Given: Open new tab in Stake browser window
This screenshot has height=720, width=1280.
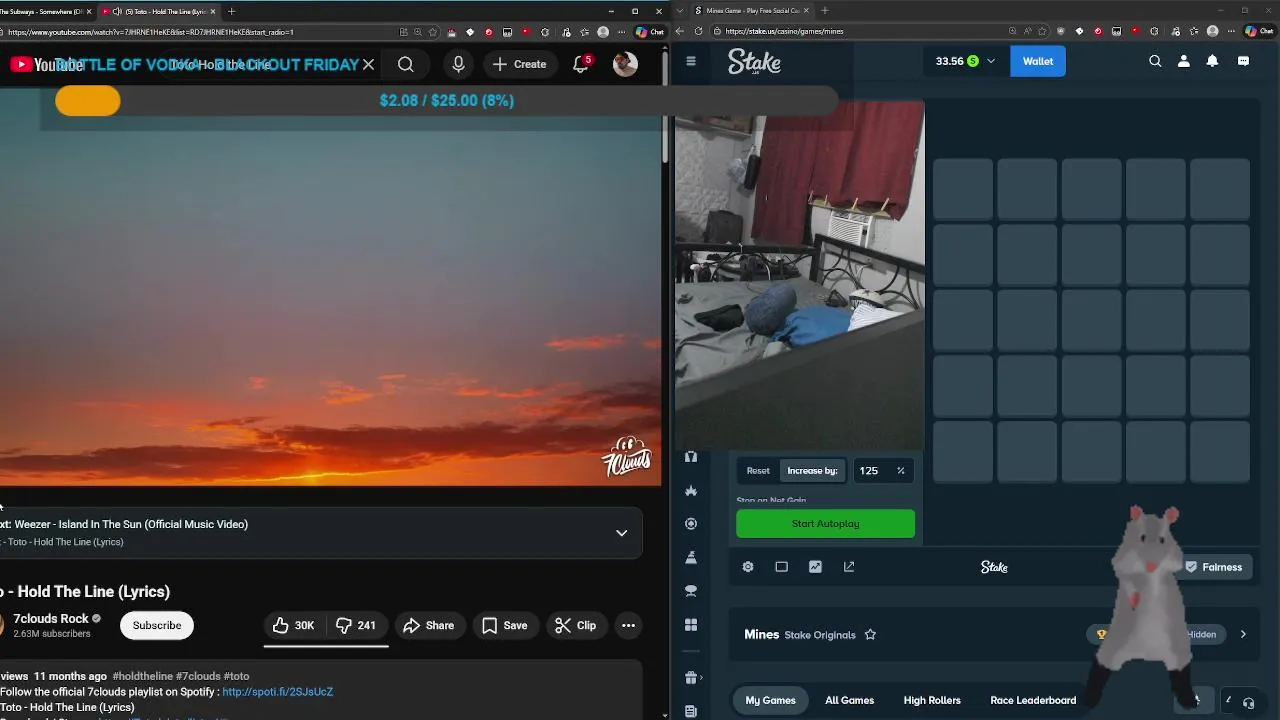Looking at the screenshot, I should (x=824, y=11).
